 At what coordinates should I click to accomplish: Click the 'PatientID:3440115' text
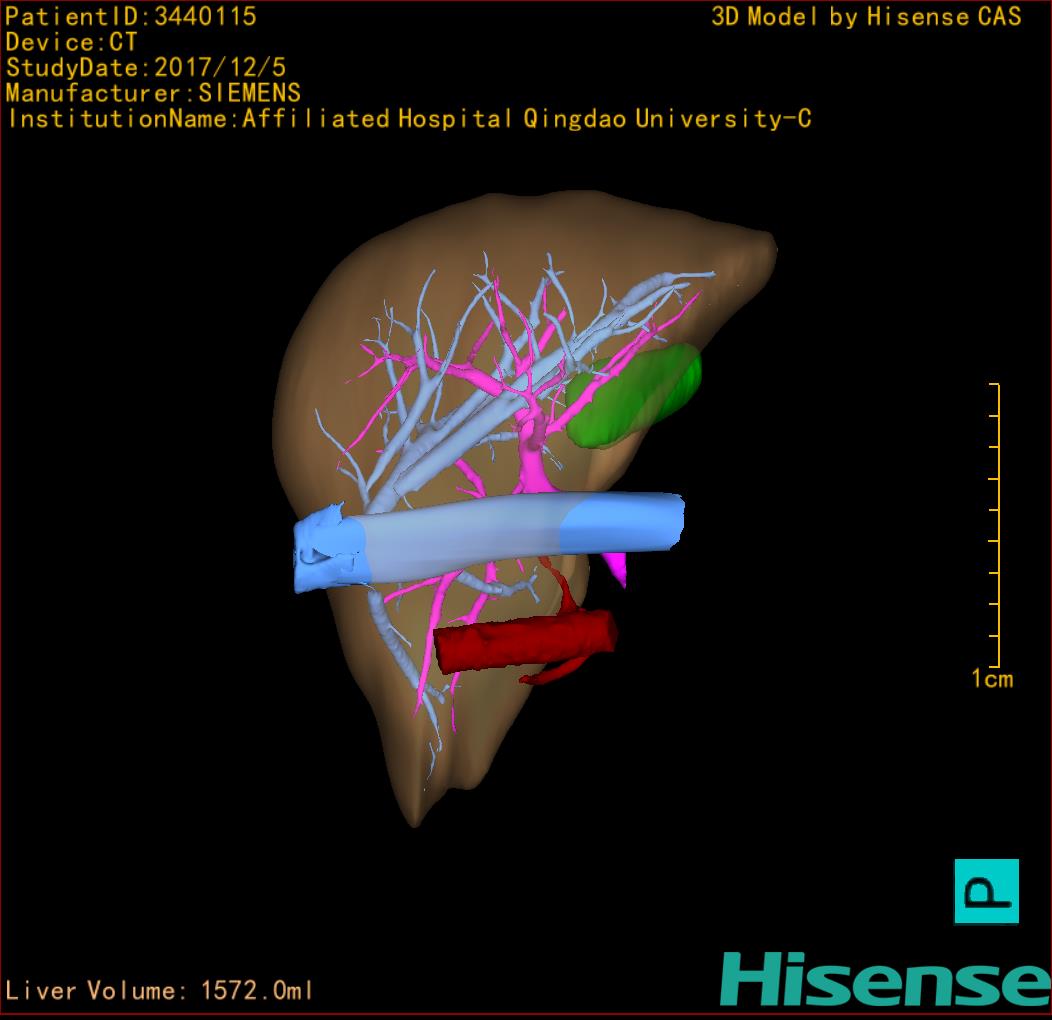(x=131, y=16)
